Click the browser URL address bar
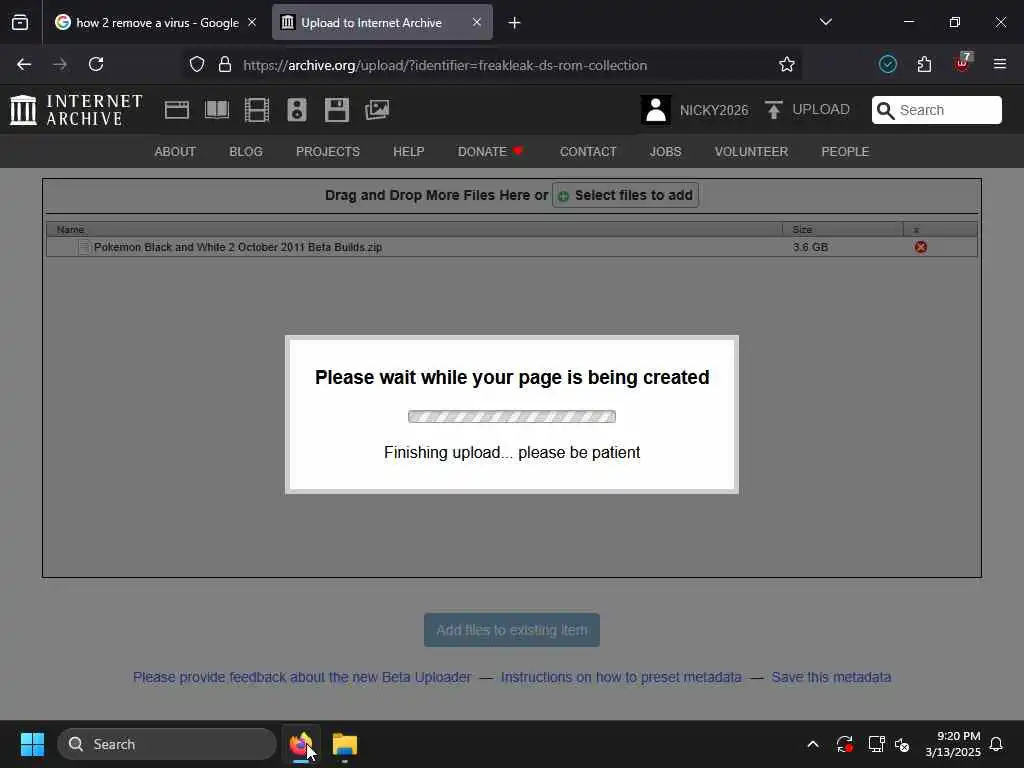Viewport: 1024px width, 768px height. 491,65
